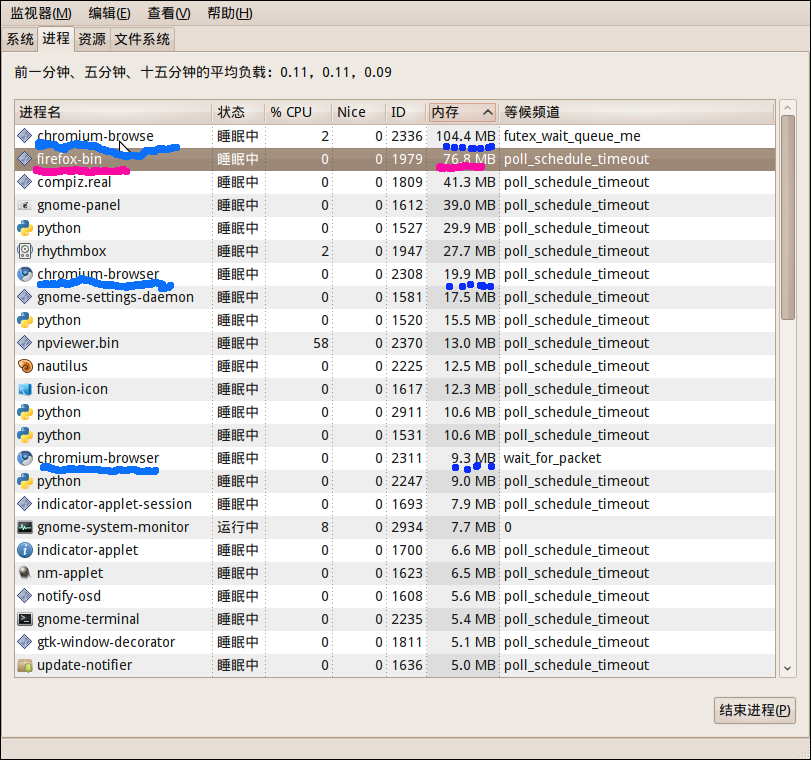Screen dimensions: 811x760
Task: Click the Python icon for PID 1527
Action: (24, 228)
